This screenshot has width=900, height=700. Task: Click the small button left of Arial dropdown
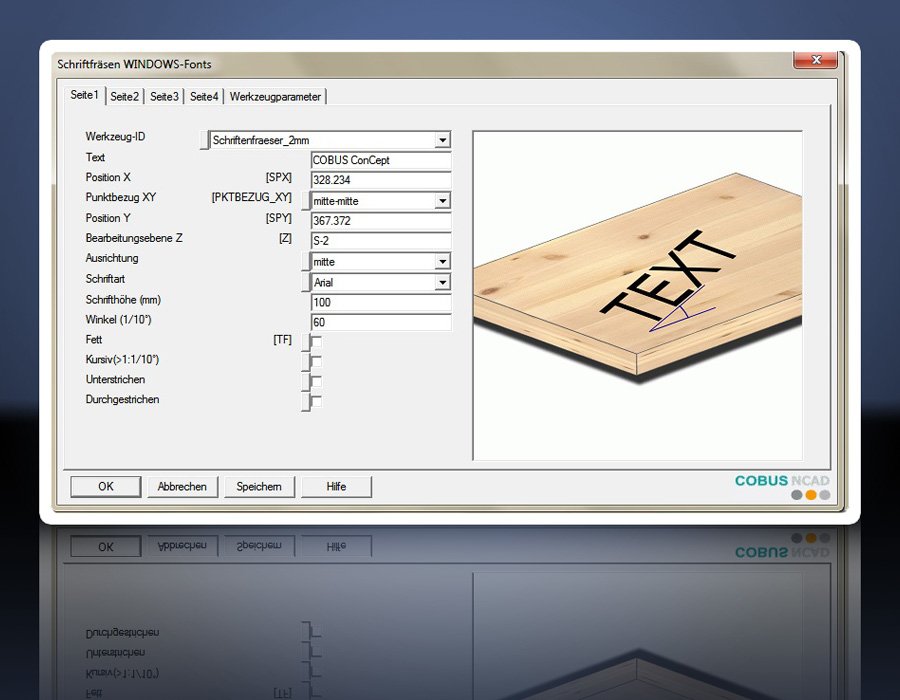pos(306,283)
